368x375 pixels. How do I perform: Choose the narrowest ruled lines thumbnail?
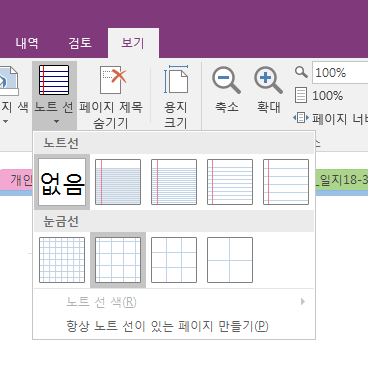[x=118, y=182]
